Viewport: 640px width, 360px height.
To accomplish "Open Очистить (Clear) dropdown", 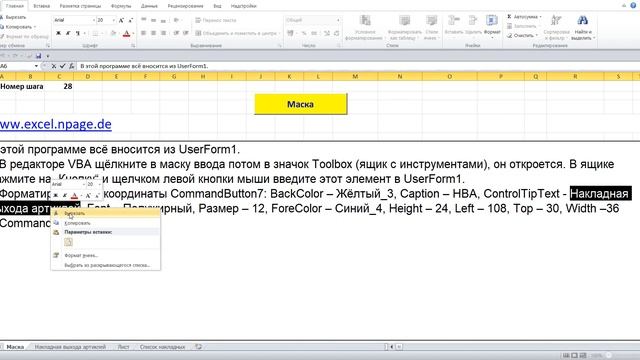I will pyautogui.click(x=523, y=36).
